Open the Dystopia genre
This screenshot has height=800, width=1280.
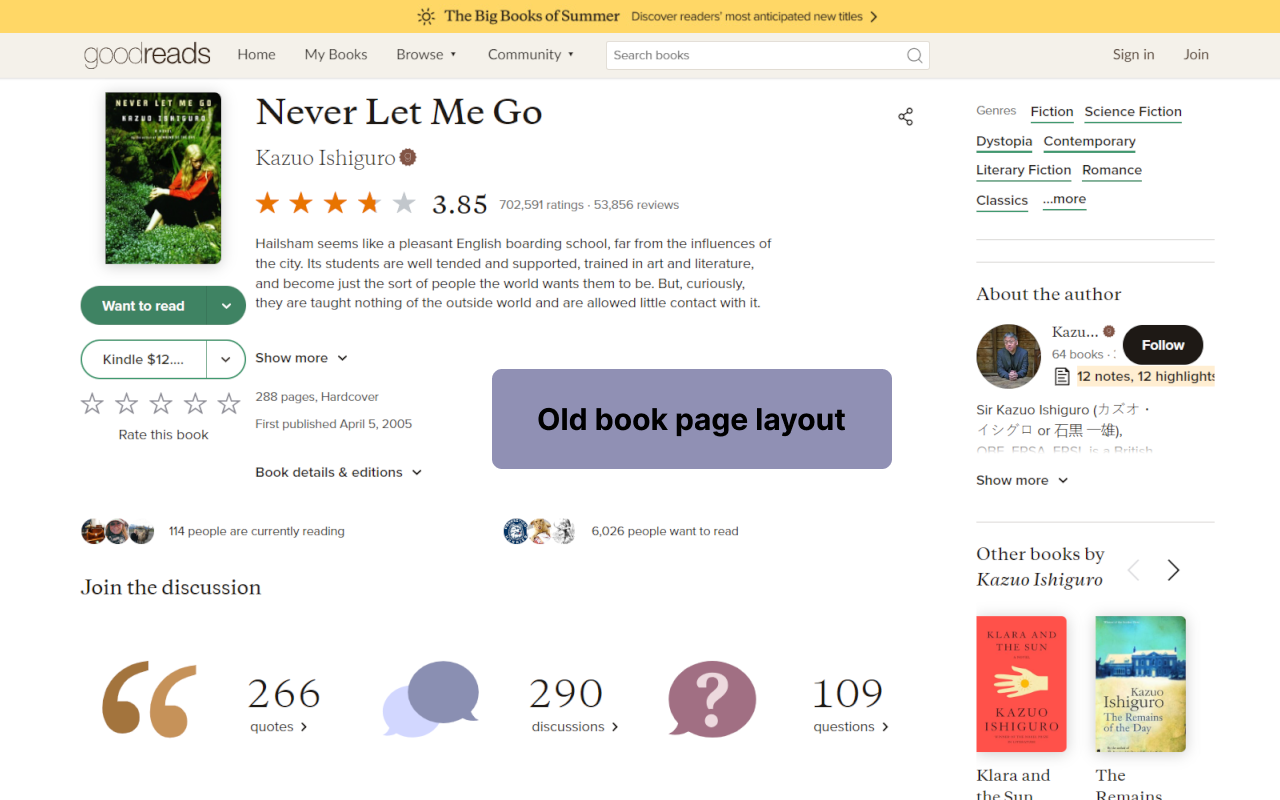1004,142
